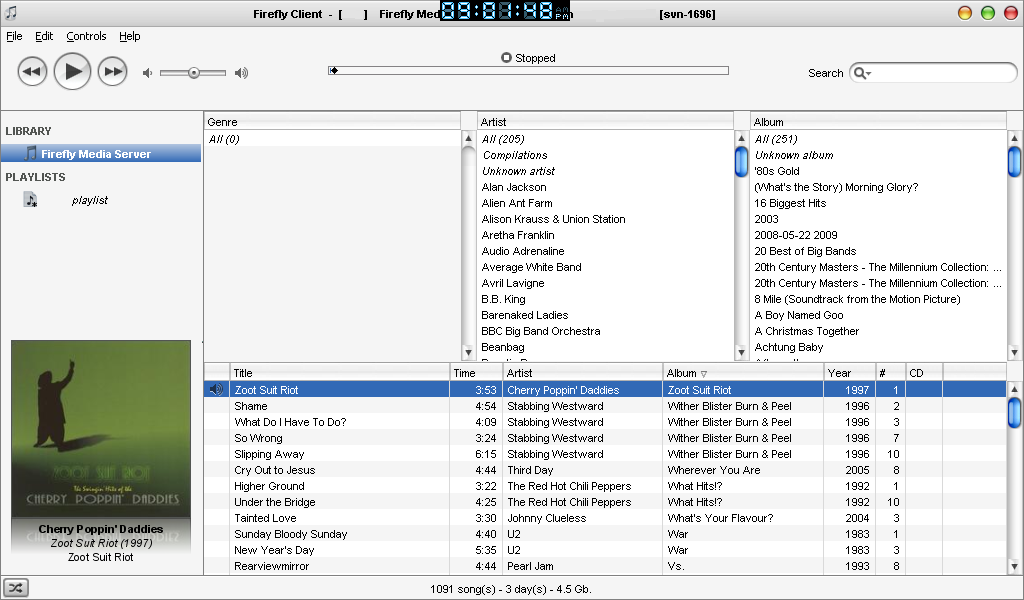Screen dimensions: 1024x600
Task: Click the volume slider knob
Action: click(194, 73)
